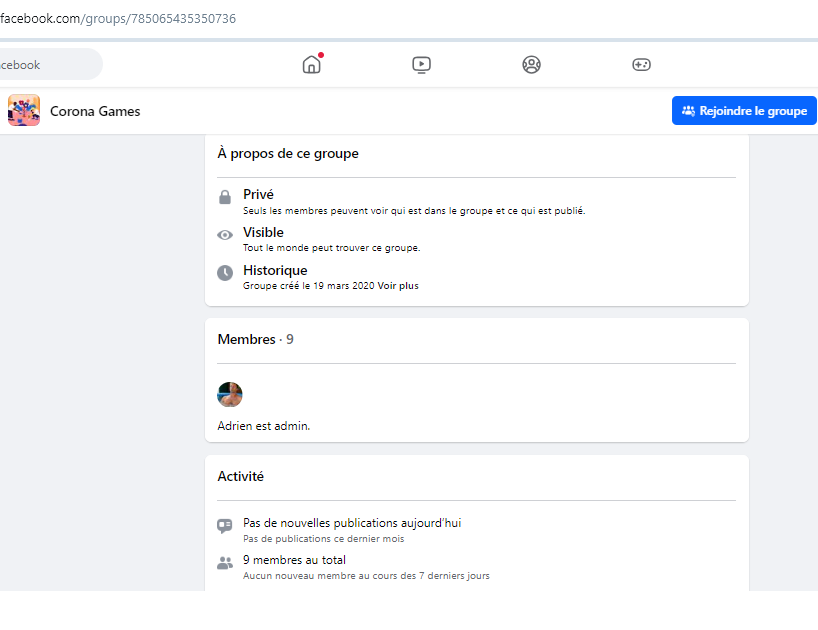818x630 pixels.
Task: Open the Gaming controller icon
Action: point(641,65)
